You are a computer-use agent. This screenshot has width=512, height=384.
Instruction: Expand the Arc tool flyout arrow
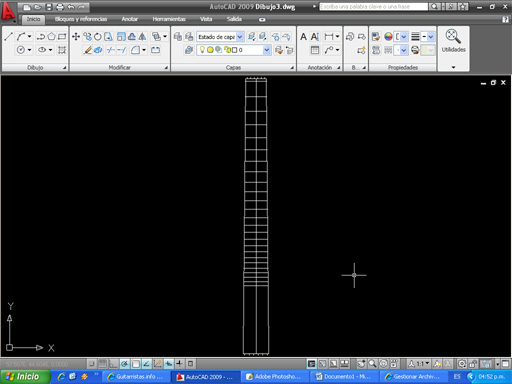(x=30, y=36)
